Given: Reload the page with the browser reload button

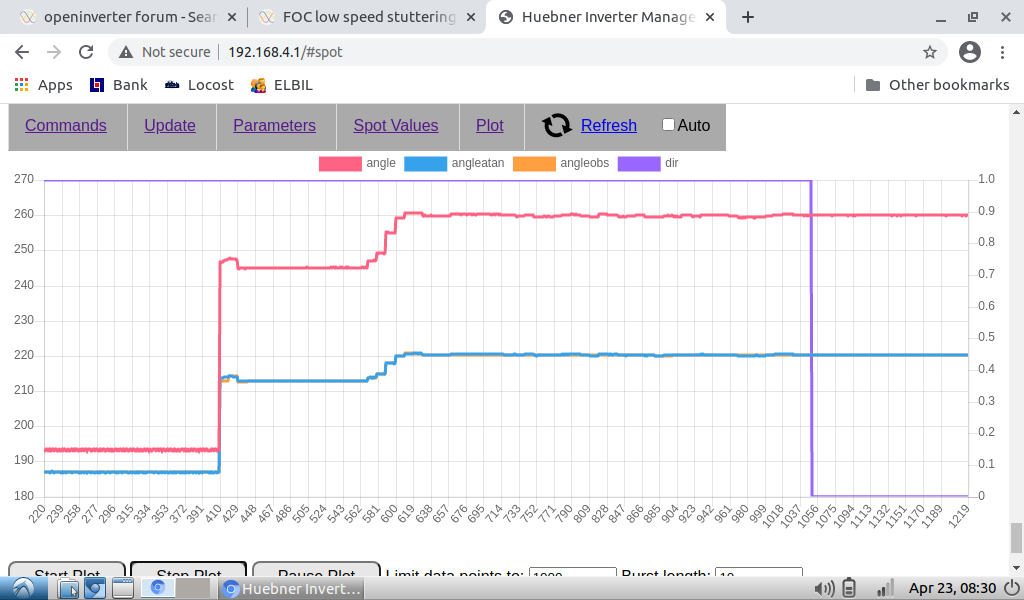Looking at the screenshot, I should (86, 52).
